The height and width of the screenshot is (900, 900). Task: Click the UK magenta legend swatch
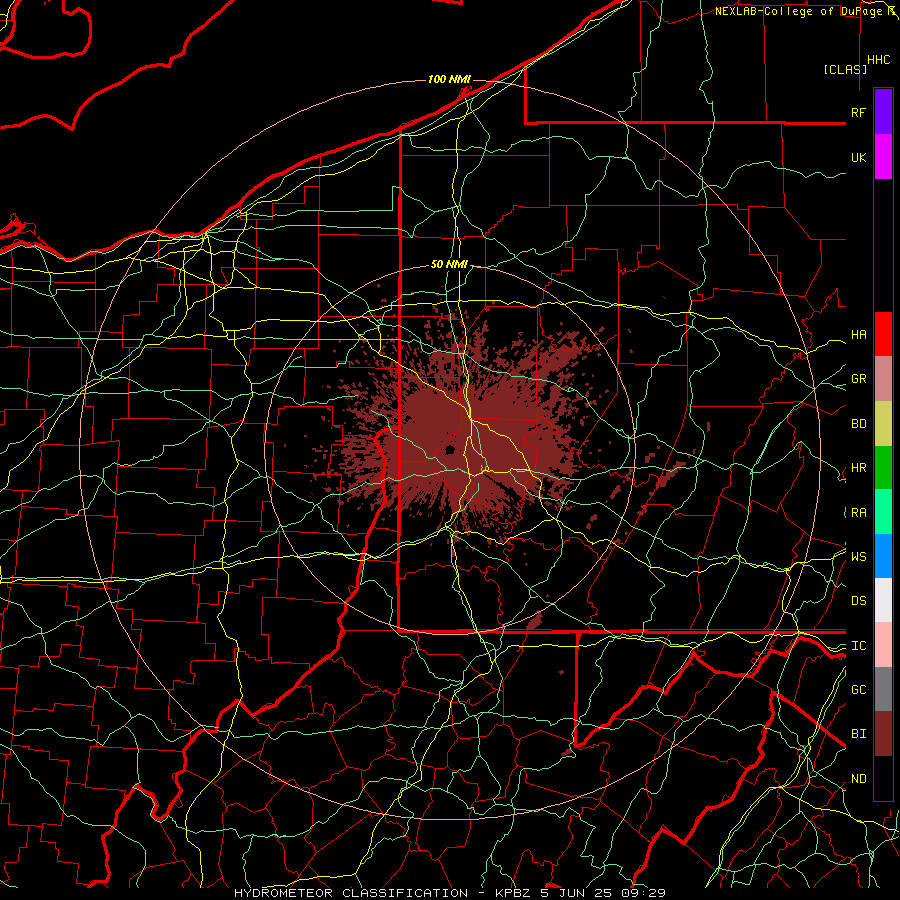[x=883, y=157]
